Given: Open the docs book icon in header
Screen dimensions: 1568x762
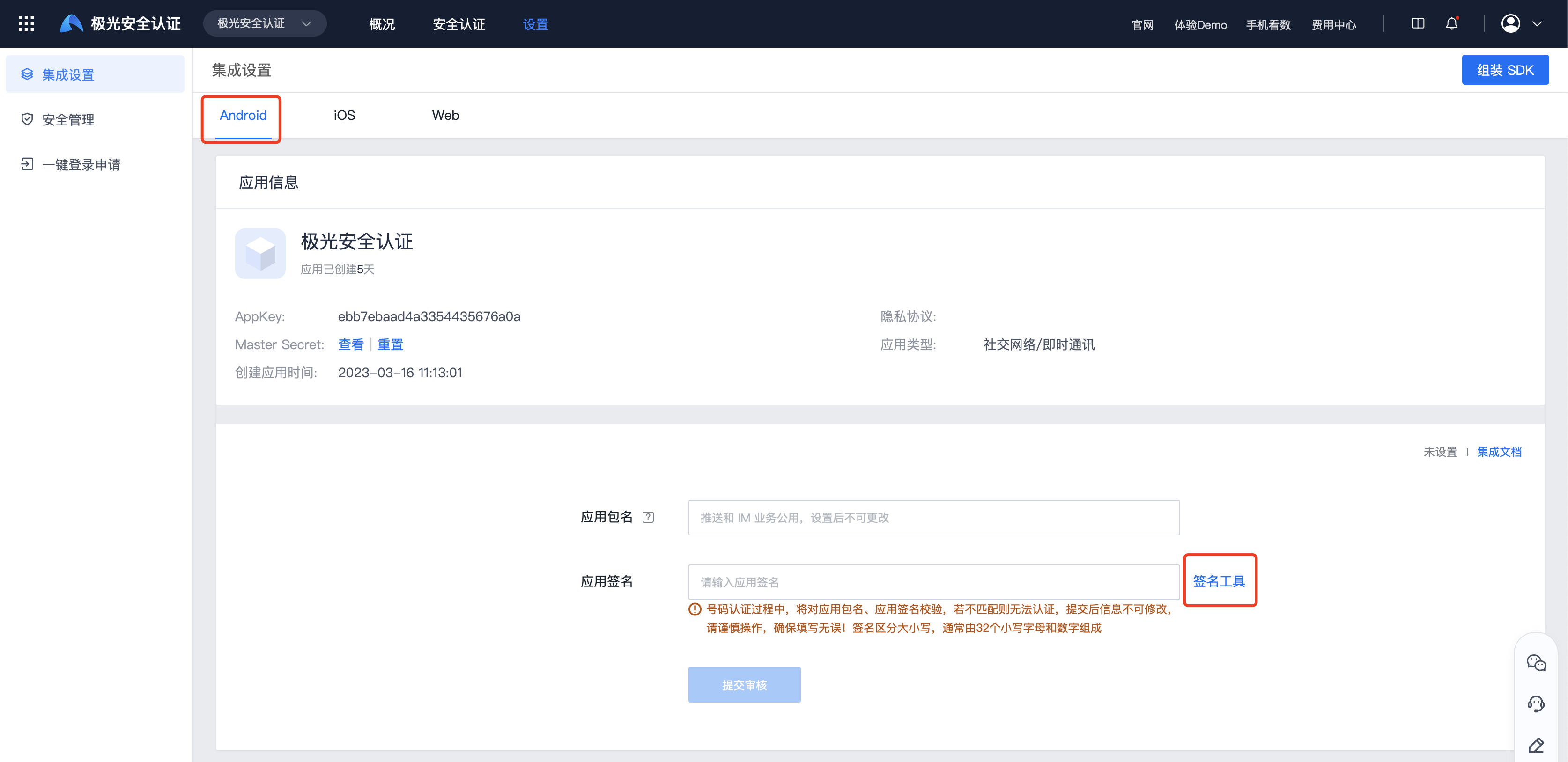Looking at the screenshot, I should [1418, 24].
